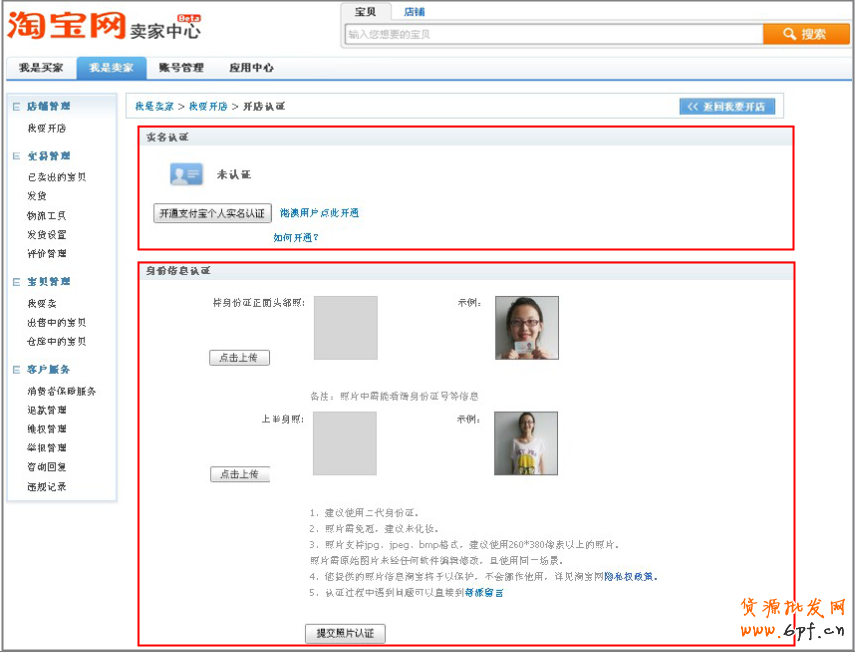The width and height of the screenshot is (855, 652).
Task: Open the 港澳用户点此开通 link
Action: pos(319,213)
